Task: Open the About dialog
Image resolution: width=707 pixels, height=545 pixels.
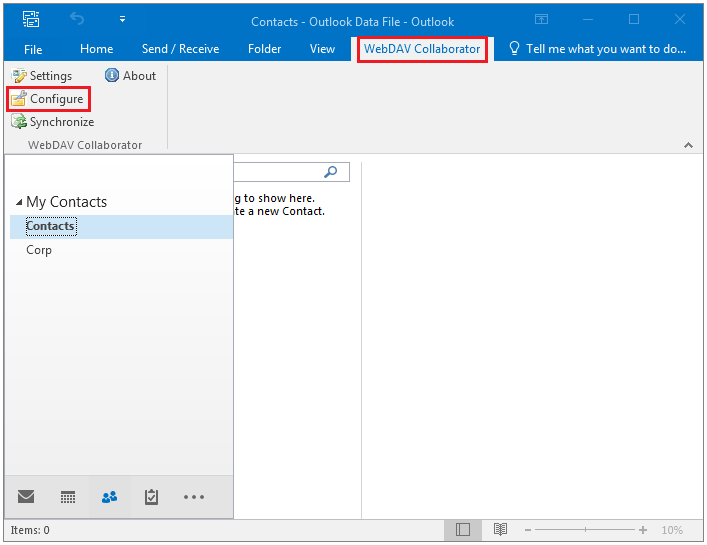Action: (x=130, y=76)
